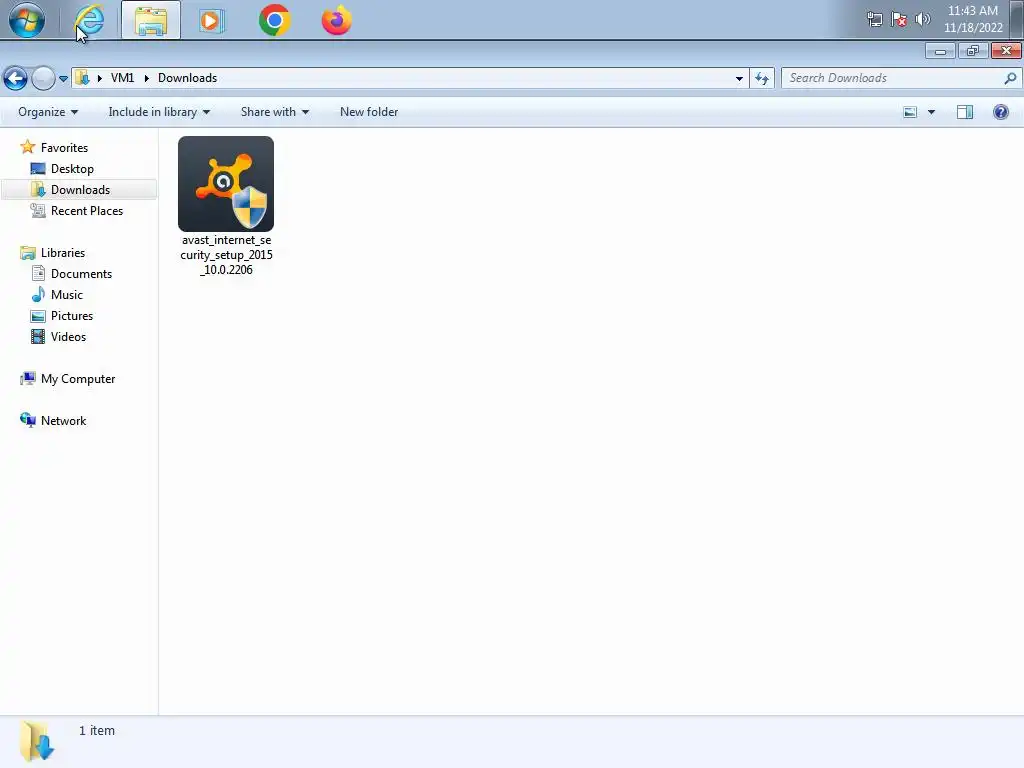This screenshot has width=1024, height=768.
Task: Open the address bar history dropdown
Action: pyautogui.click(x=739, y=78)
